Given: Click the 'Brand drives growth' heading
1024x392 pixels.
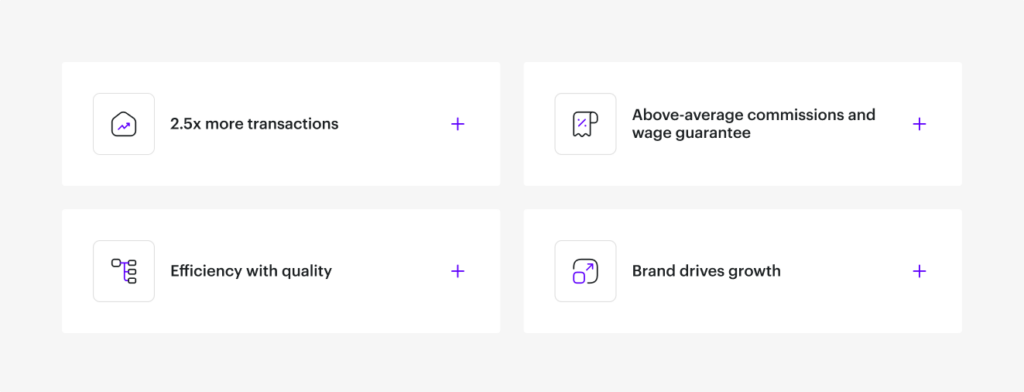Looking at the screenshot, I should tap(706, 271).
